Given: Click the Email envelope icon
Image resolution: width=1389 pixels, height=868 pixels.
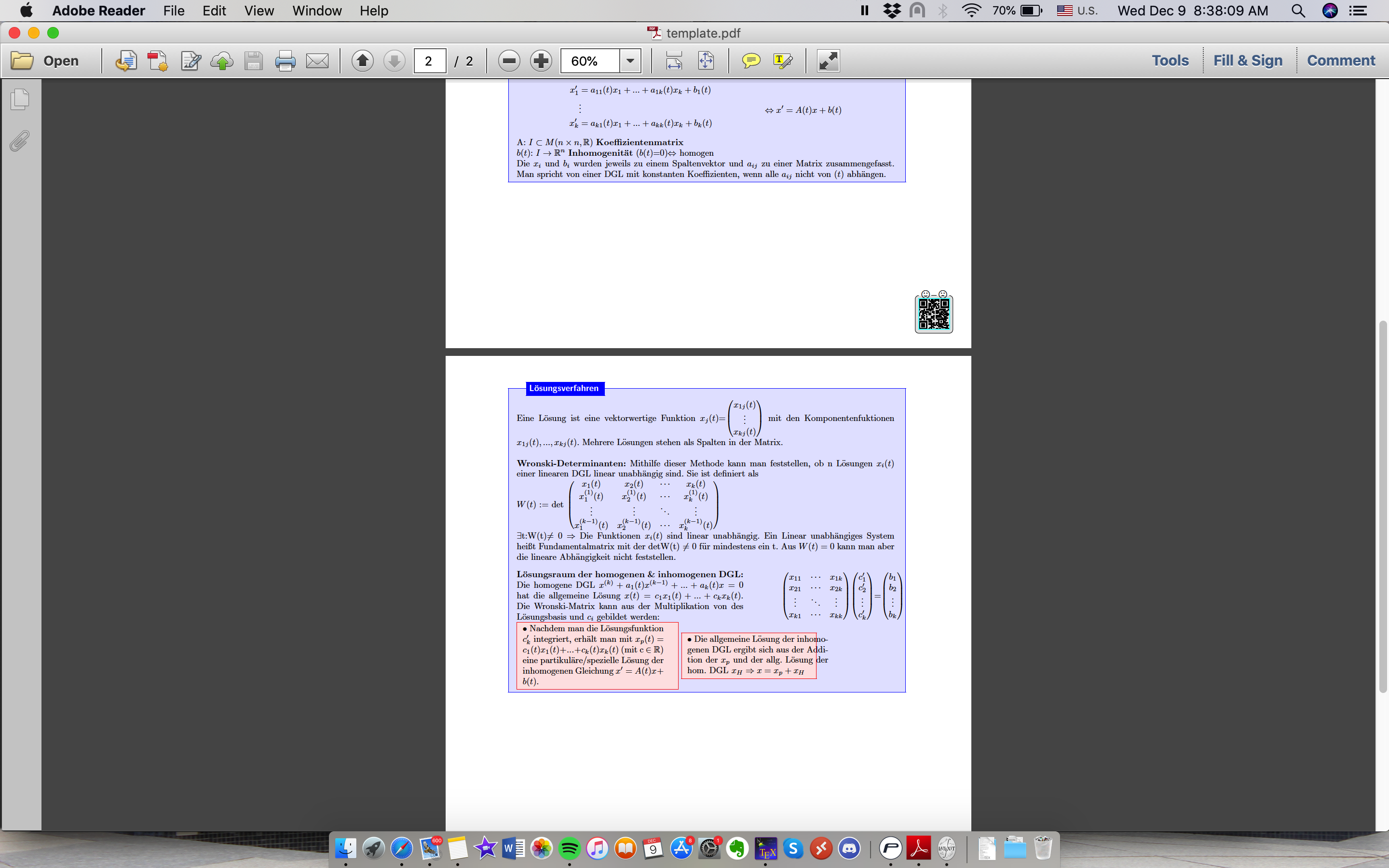Looking at the screenshot, I should coord(317,61).
